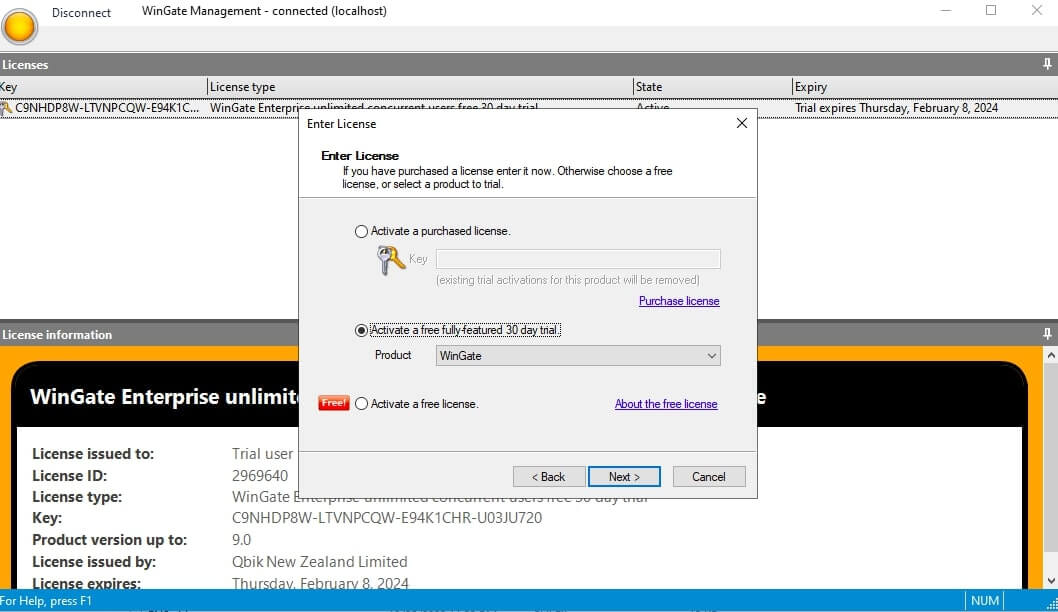The image size is (1058, 612).
Task: Sort licenses by Key column header
Action: click(103, 87)
